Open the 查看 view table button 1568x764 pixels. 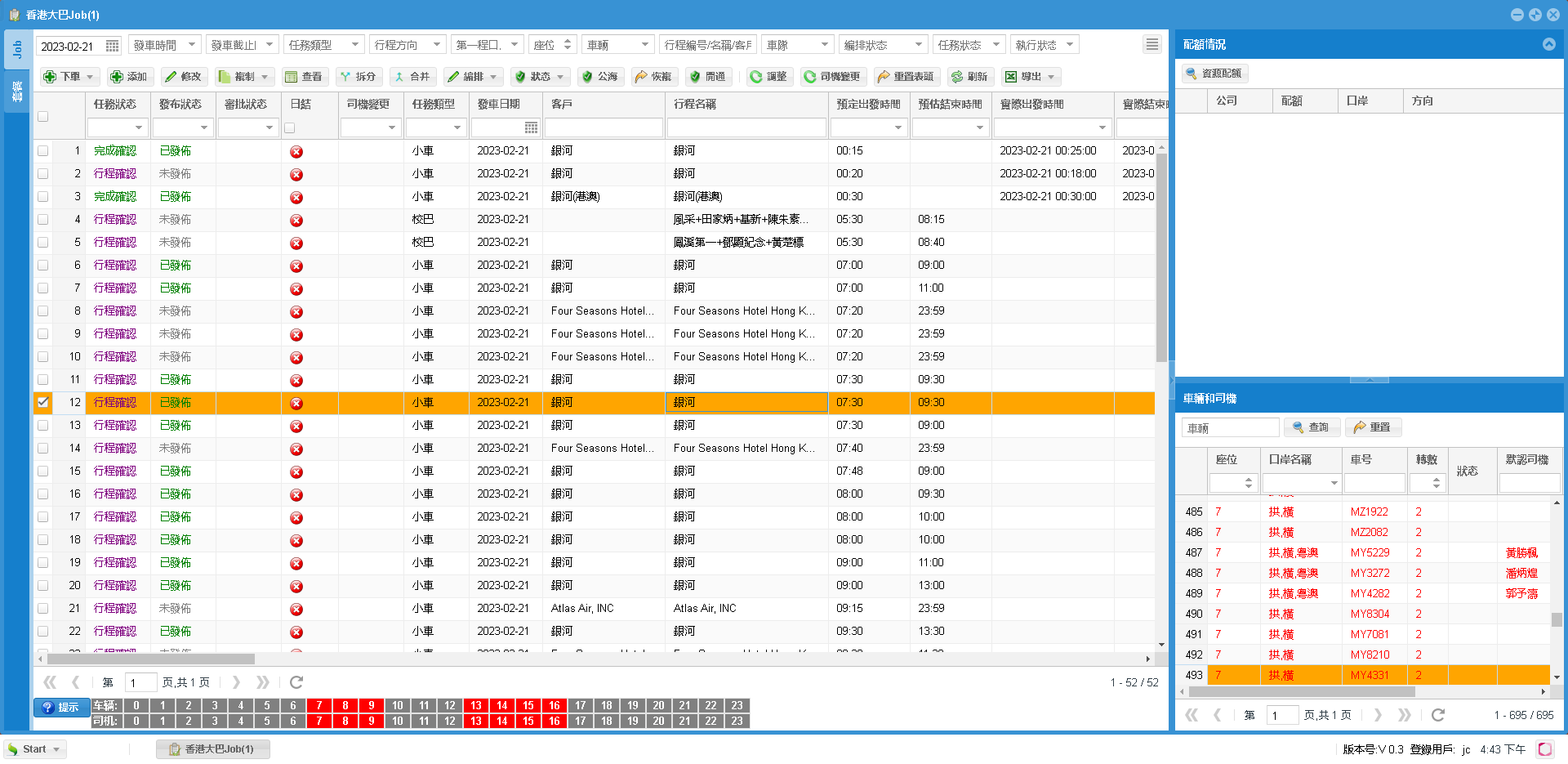coord(303,77)
